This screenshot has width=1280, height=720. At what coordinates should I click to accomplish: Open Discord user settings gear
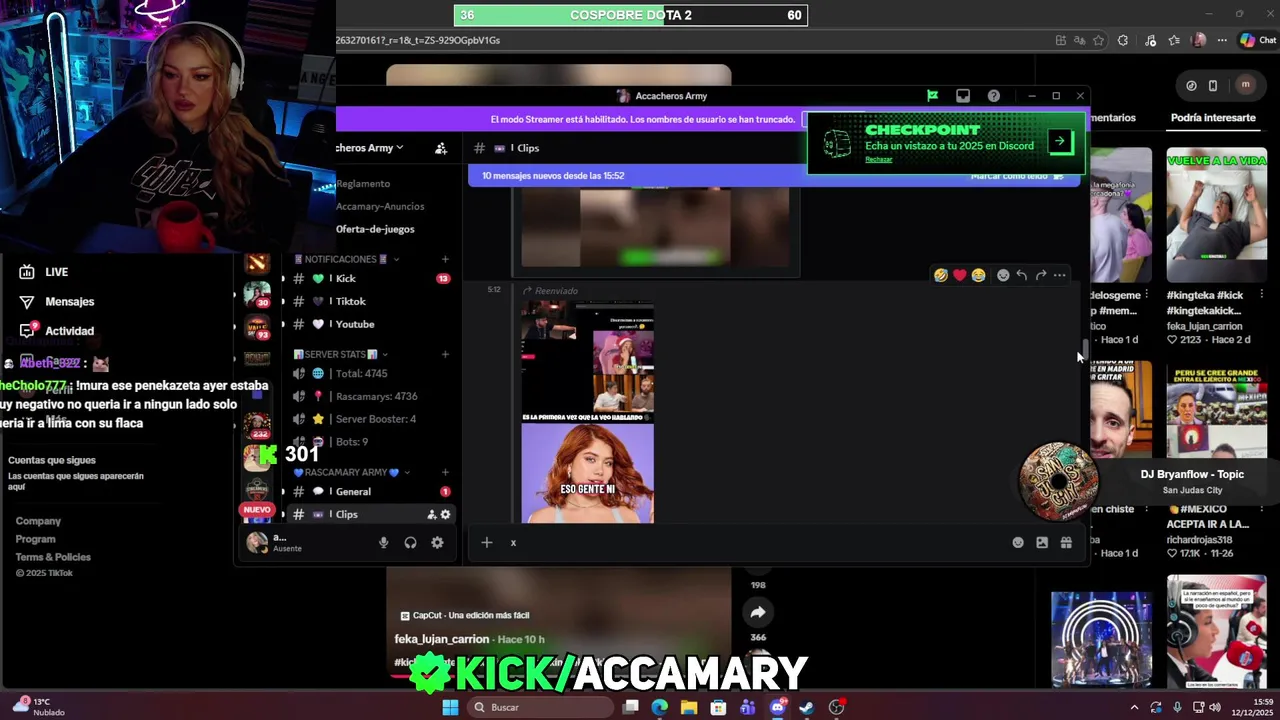tap(437, 542)
